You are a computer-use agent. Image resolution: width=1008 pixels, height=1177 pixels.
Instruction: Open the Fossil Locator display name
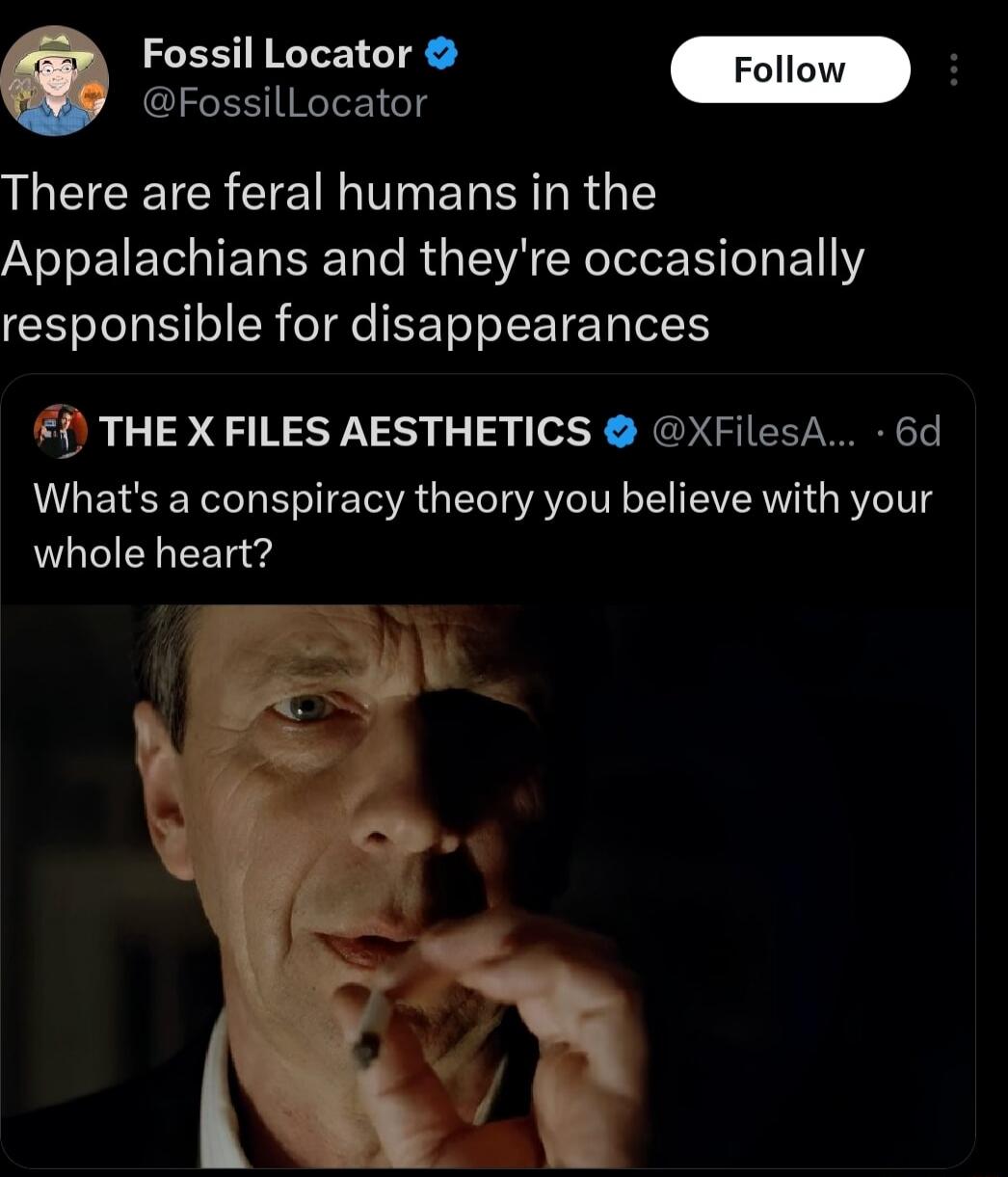click(278, 54)
